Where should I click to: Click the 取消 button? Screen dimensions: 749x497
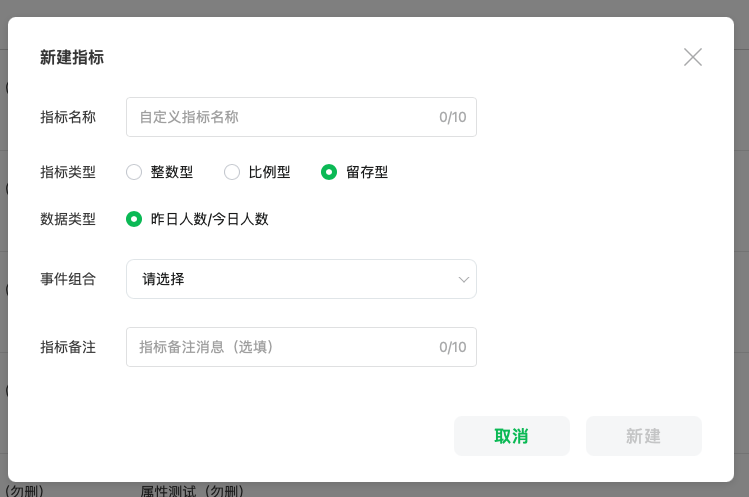[512, 436]
